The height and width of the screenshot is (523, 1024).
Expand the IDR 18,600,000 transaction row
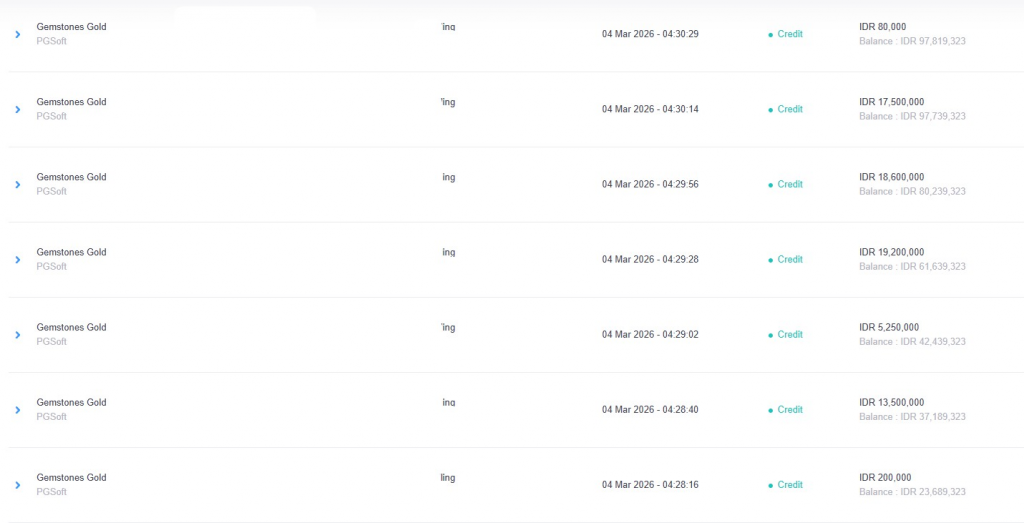pos(17,184)
